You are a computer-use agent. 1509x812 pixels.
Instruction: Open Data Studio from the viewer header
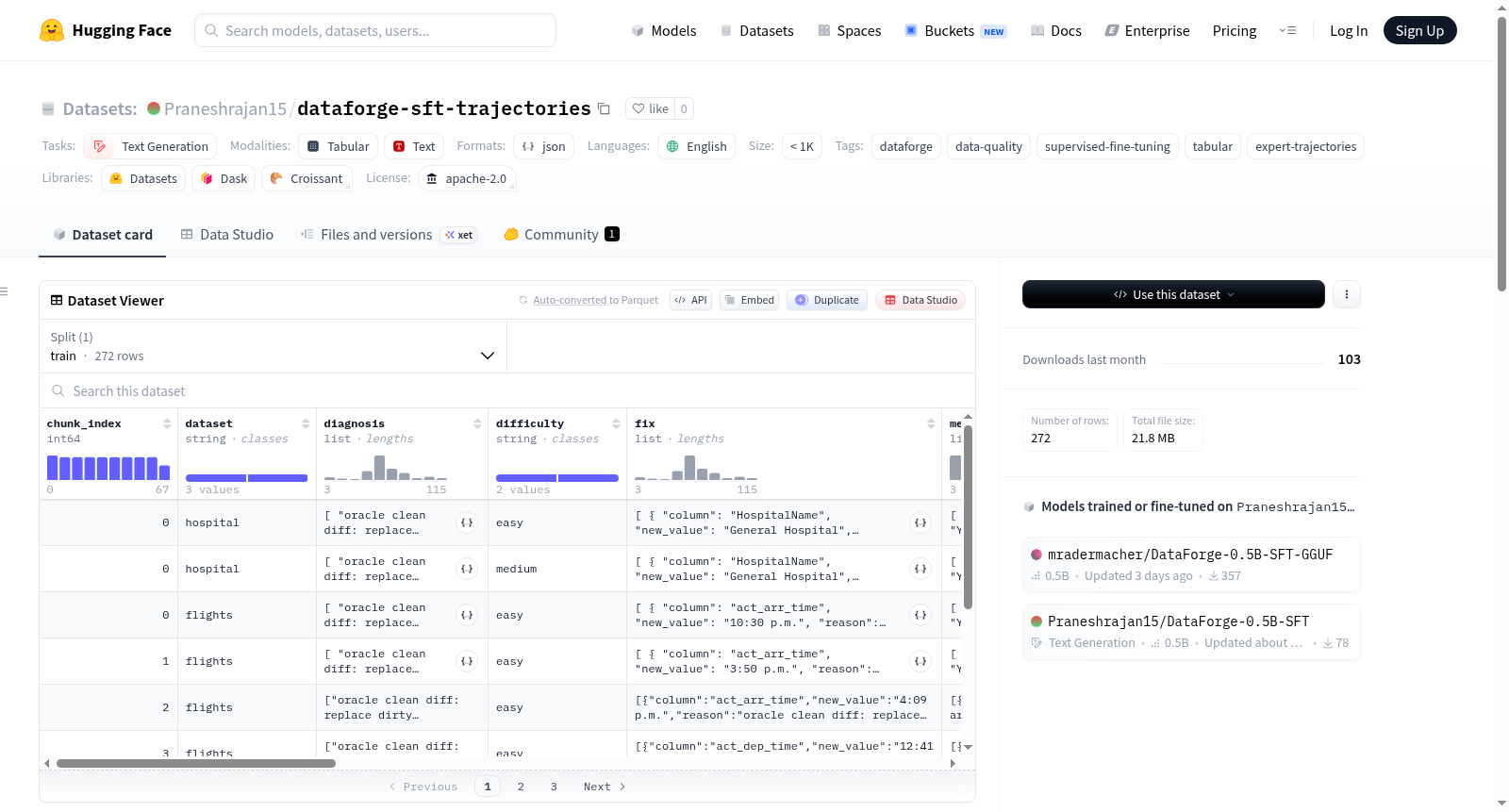tap(920, 300)
